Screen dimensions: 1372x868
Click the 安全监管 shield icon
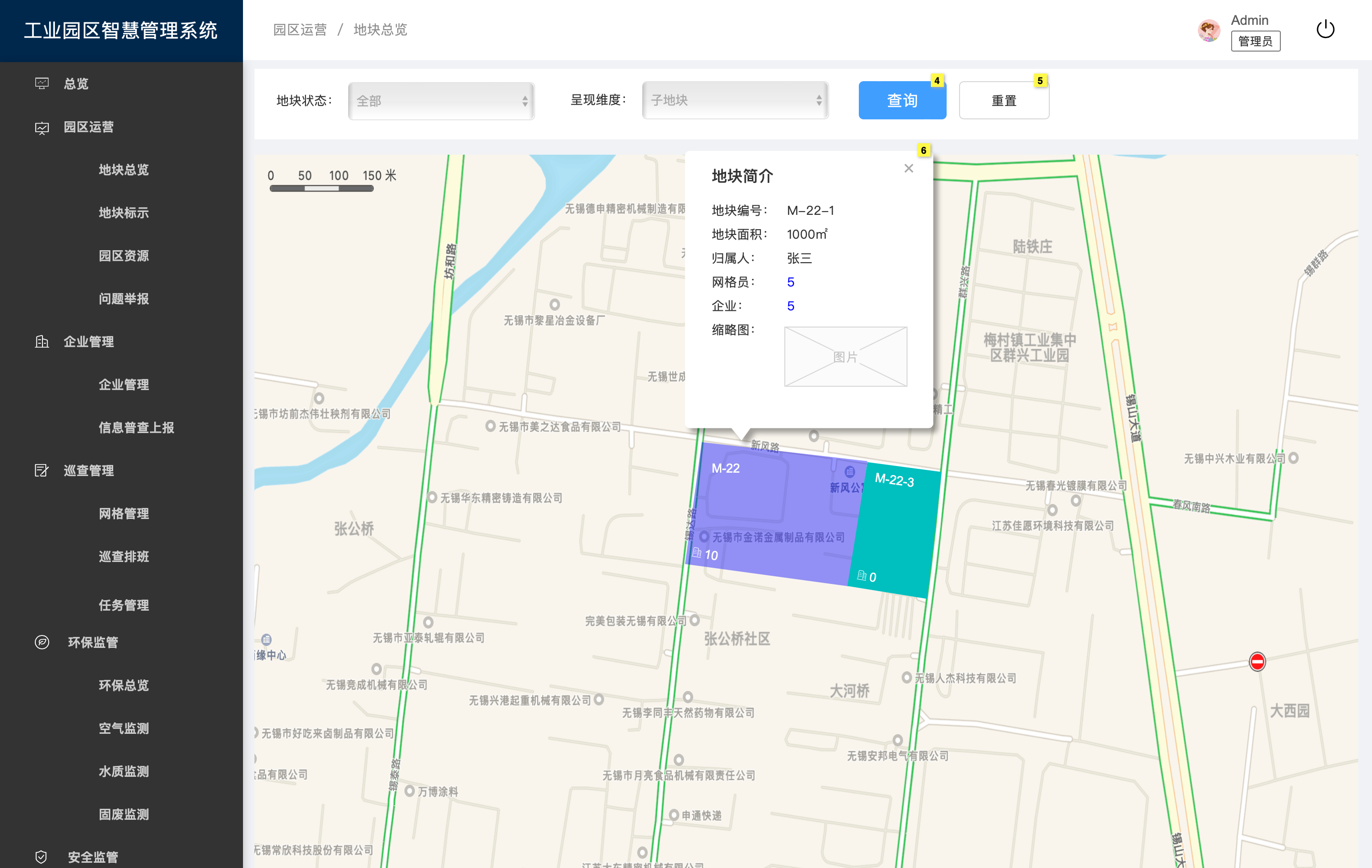[42, 857]
